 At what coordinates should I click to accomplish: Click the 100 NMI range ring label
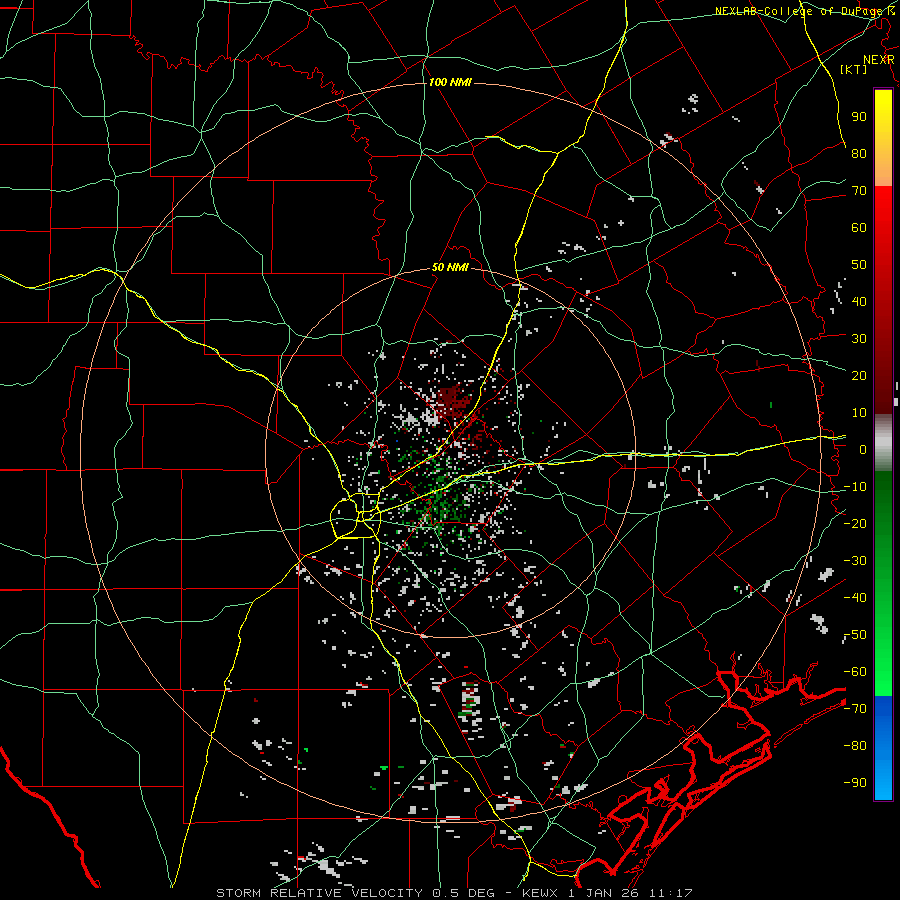tap(450, 82)
